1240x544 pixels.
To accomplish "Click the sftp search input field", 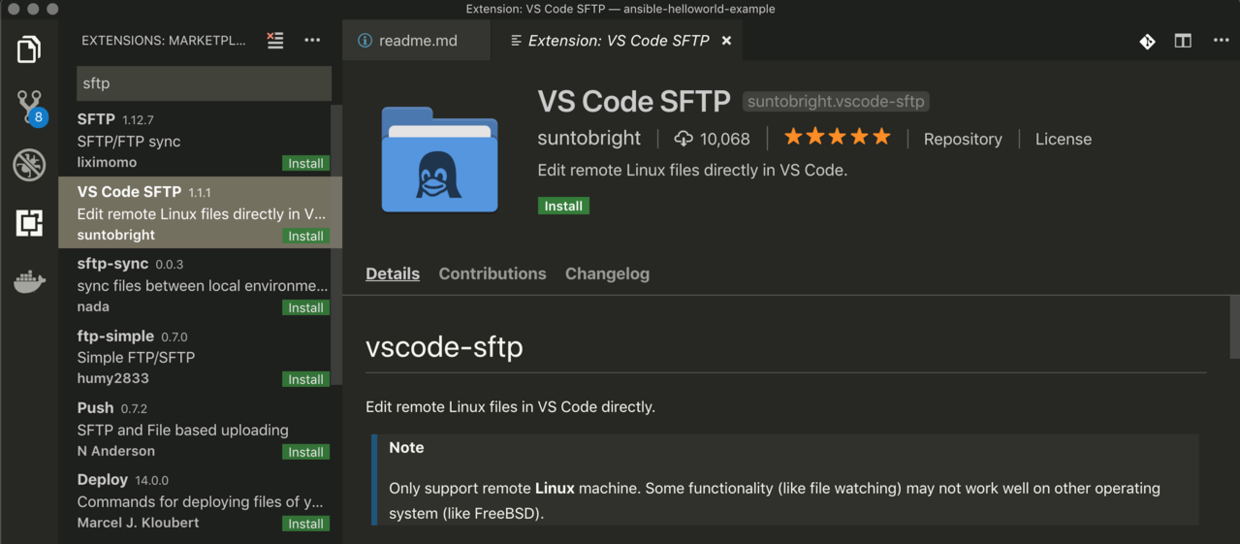I will [204, 84].
